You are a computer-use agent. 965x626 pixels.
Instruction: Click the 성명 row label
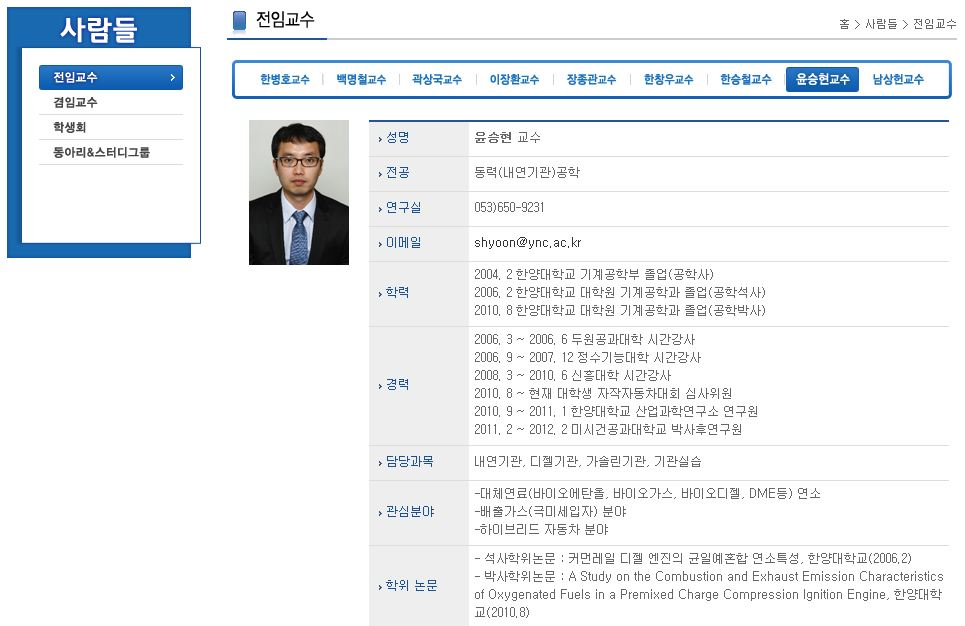pos(397,137)
